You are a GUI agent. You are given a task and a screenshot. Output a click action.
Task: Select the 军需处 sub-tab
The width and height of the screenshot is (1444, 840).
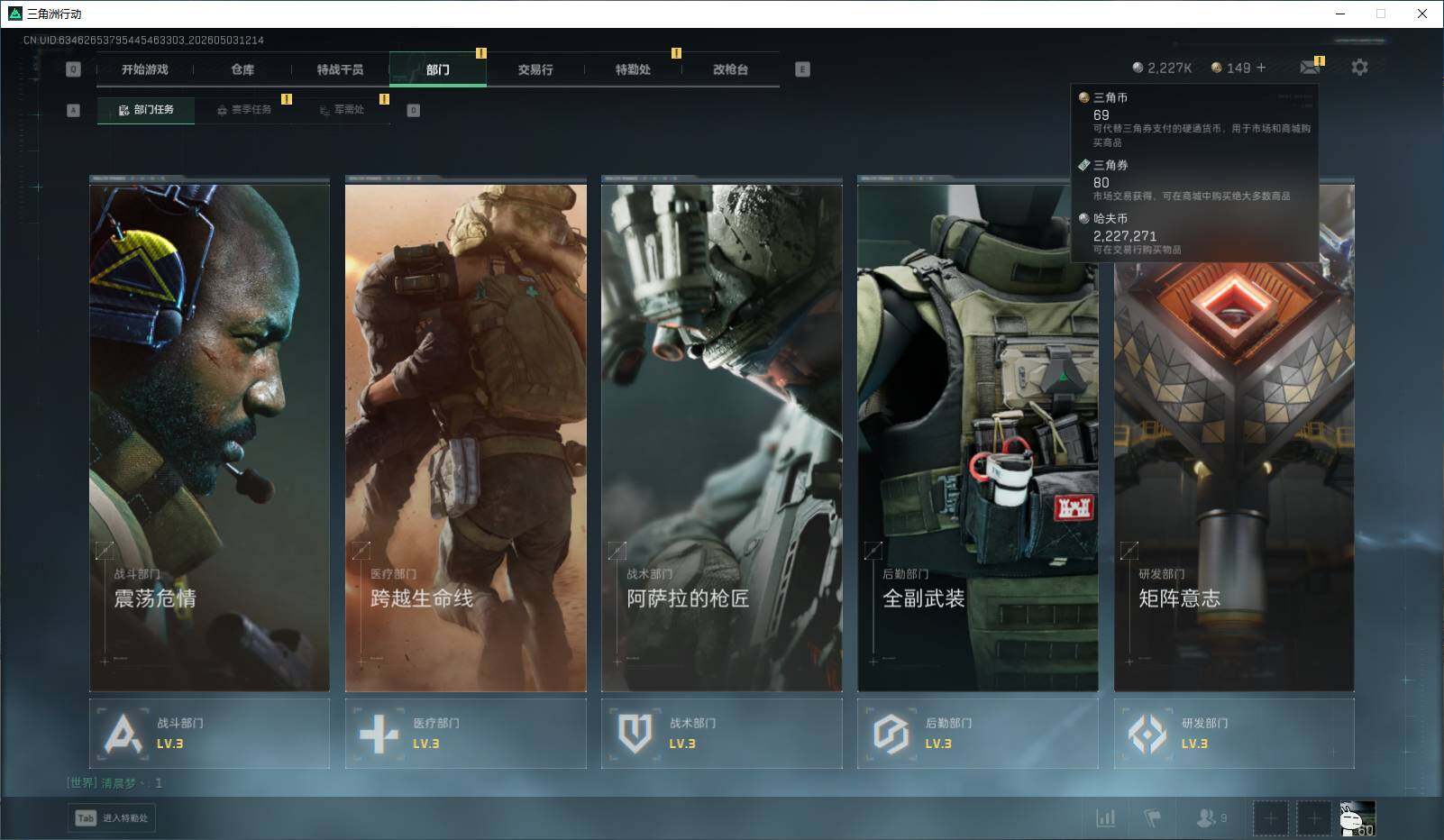click(342, 110)
